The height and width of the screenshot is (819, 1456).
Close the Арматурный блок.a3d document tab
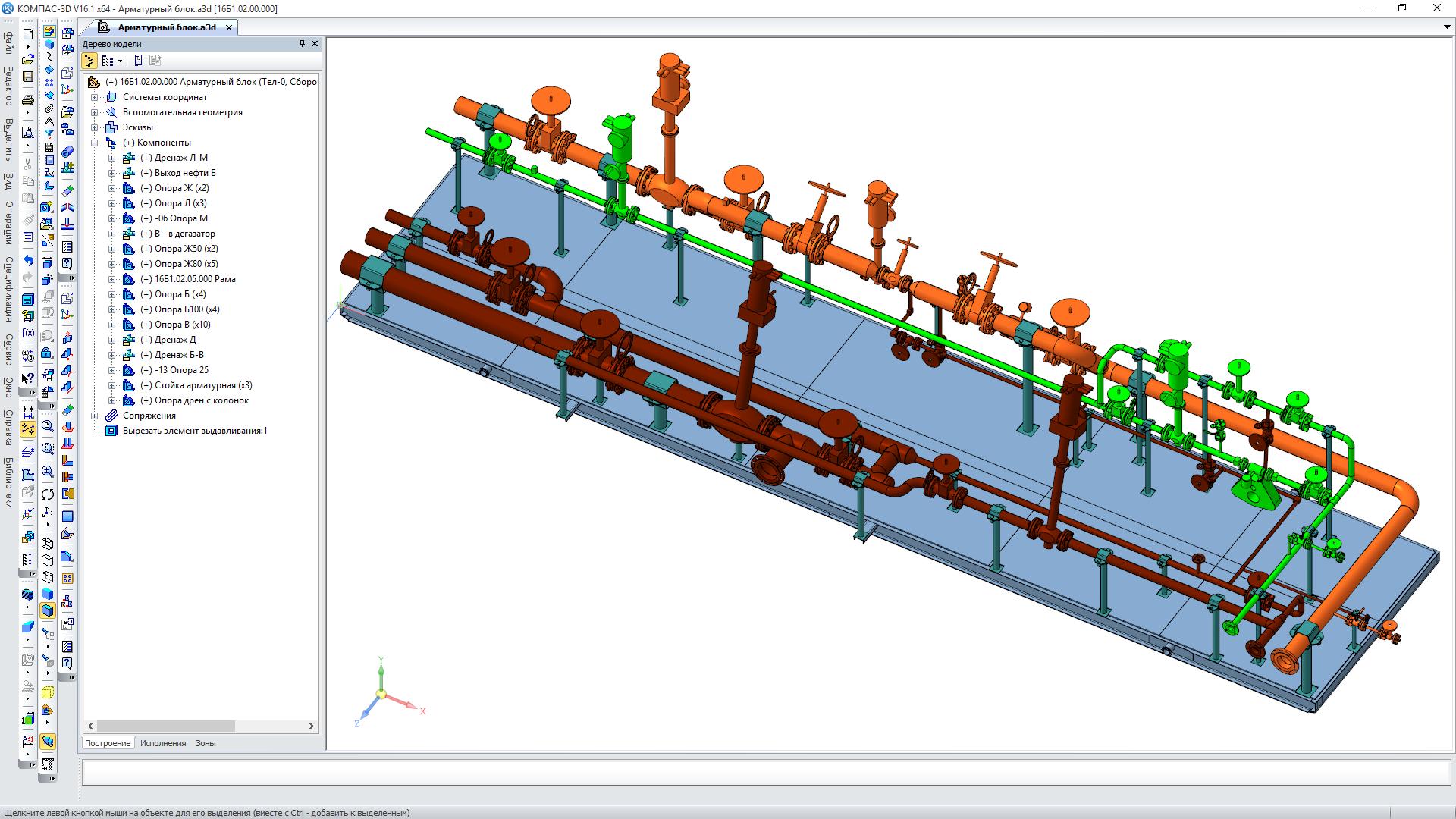coord(229,27)
